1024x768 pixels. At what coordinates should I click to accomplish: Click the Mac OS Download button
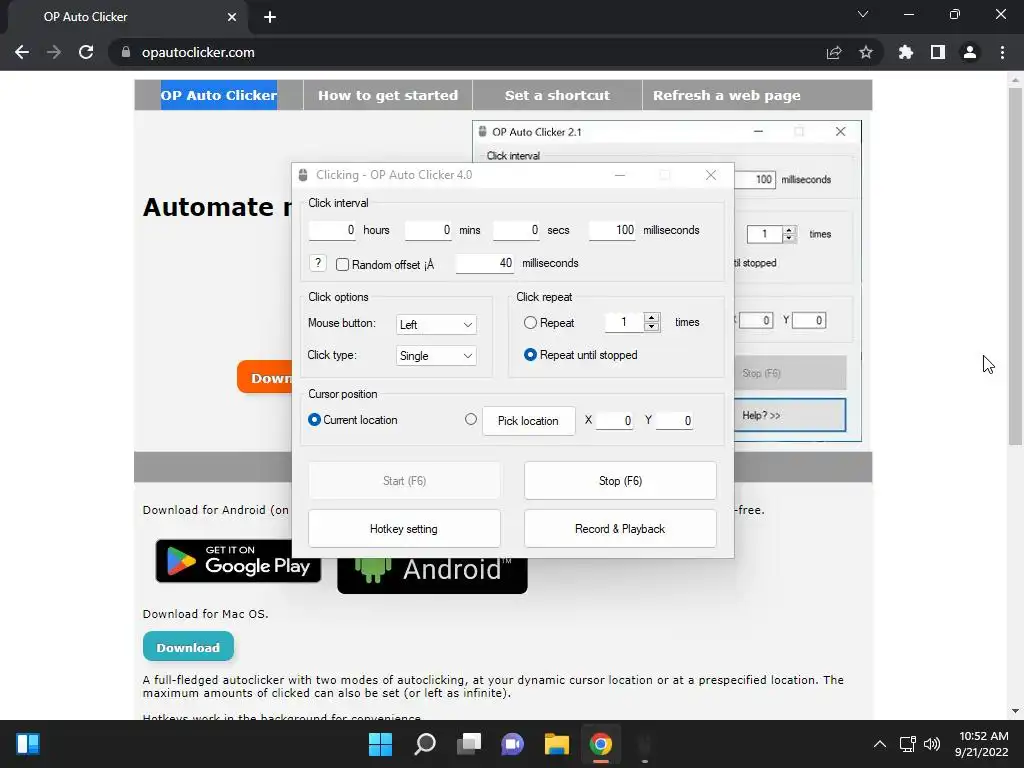click(x=188, y=647)
